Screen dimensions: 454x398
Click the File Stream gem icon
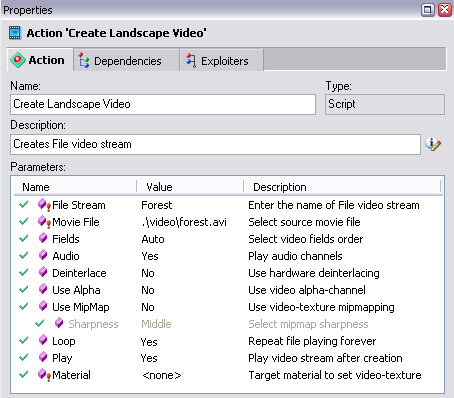click(x=44, y=204)
